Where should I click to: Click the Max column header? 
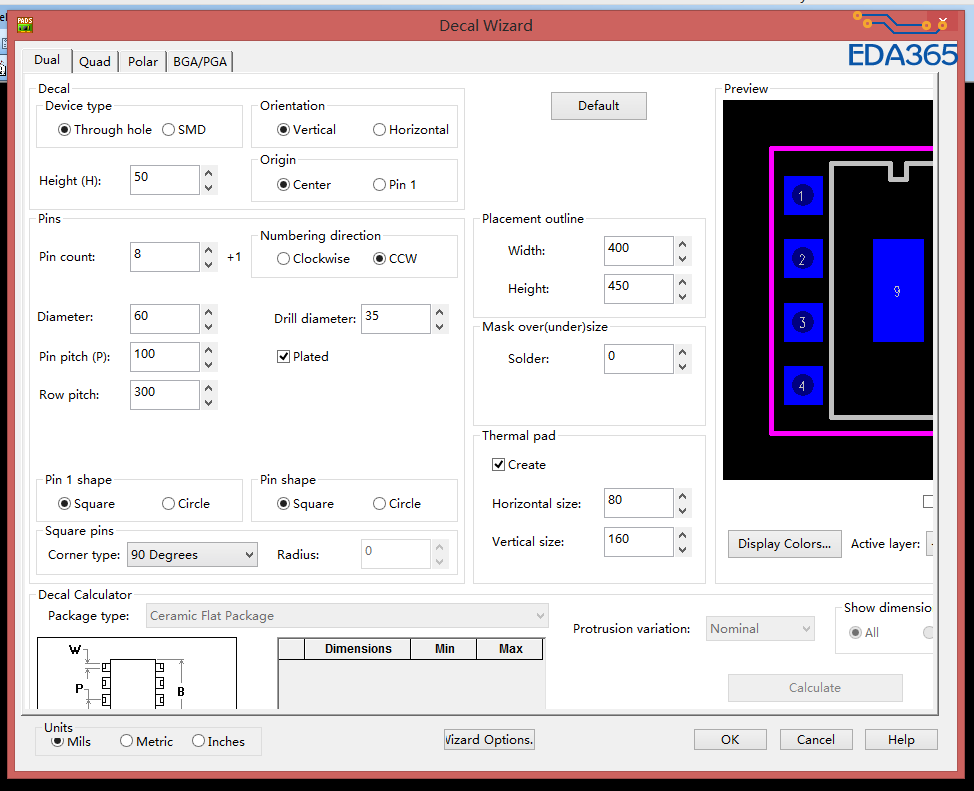[510, 649]
